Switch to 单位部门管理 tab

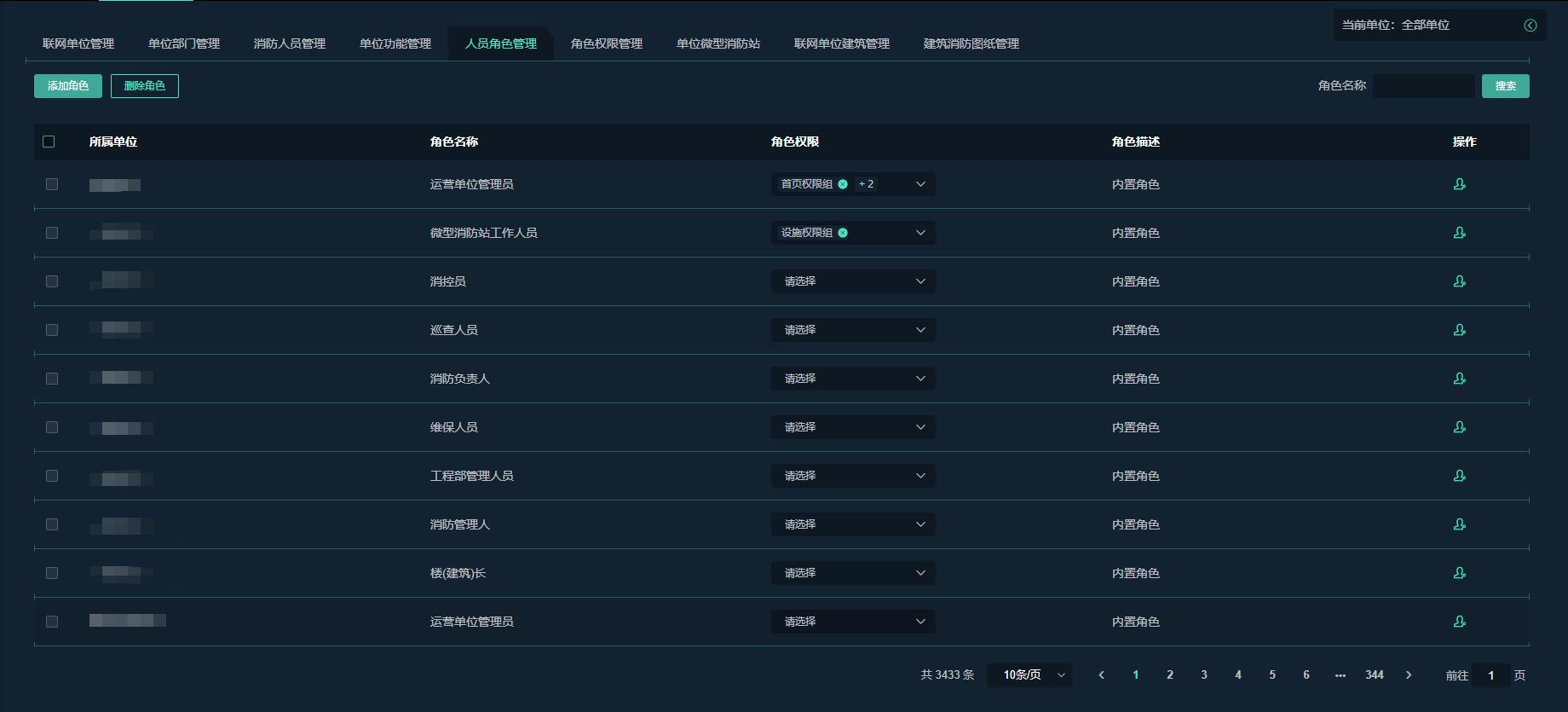click(x=184, y=43)
